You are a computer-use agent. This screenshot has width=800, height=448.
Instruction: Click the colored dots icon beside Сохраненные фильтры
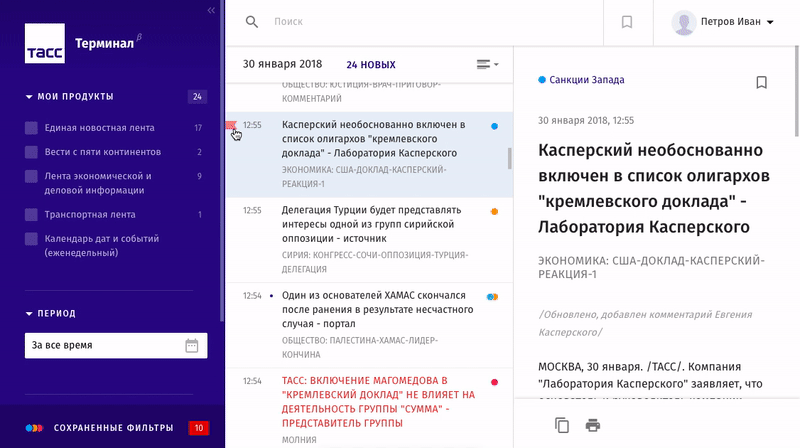[x=34, y=428]
